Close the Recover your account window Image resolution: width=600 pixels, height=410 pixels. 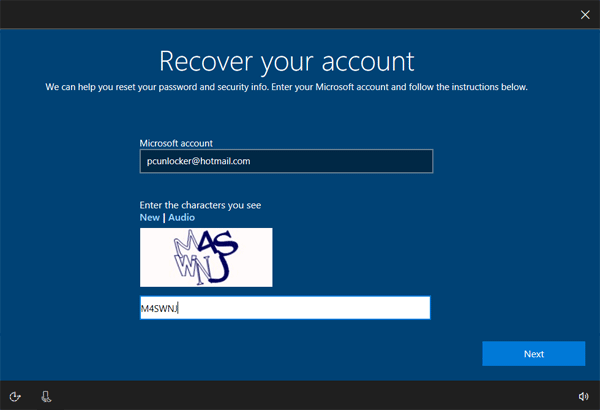point(585,15)
